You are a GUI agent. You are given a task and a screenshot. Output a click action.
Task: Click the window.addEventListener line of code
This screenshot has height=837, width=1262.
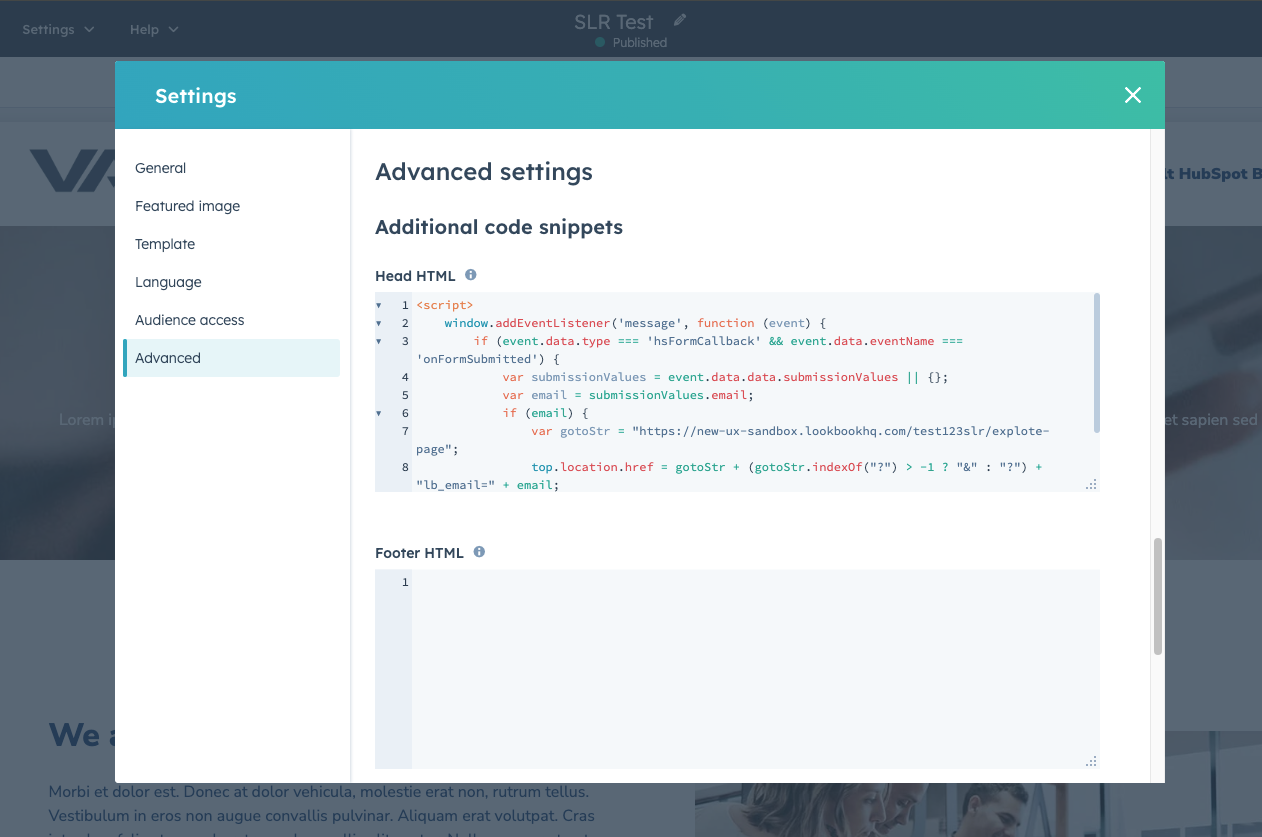(x=635, y=323)
